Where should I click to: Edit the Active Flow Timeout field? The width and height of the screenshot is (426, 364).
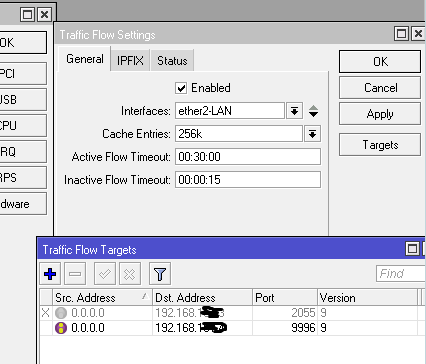[248, 157]
